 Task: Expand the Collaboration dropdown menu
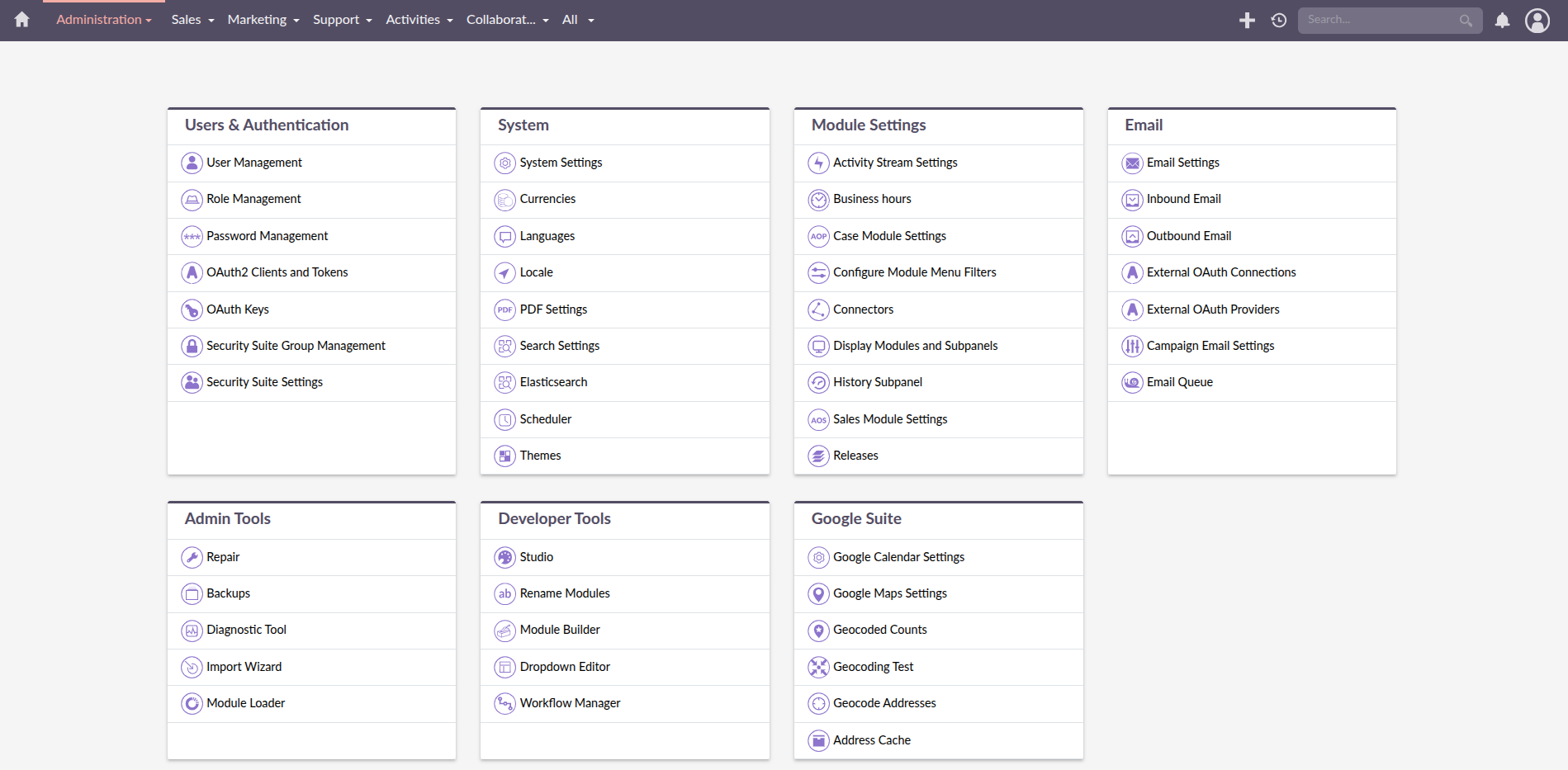pos(508,20)
